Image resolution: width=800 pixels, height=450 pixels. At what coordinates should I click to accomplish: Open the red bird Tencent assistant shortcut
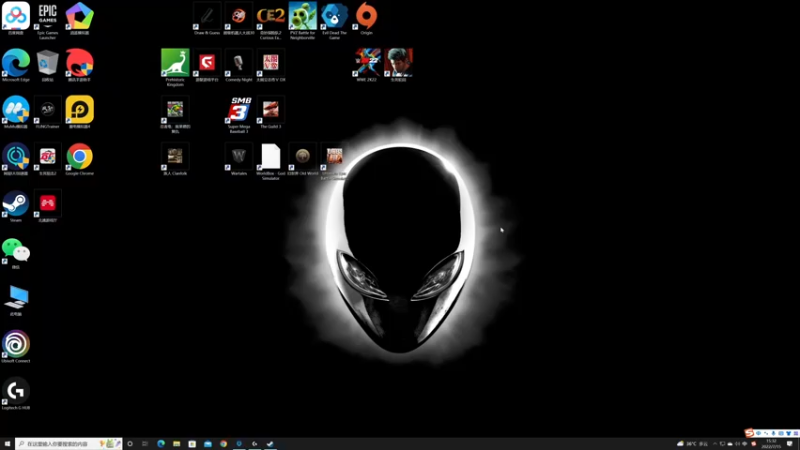(80, 65)
